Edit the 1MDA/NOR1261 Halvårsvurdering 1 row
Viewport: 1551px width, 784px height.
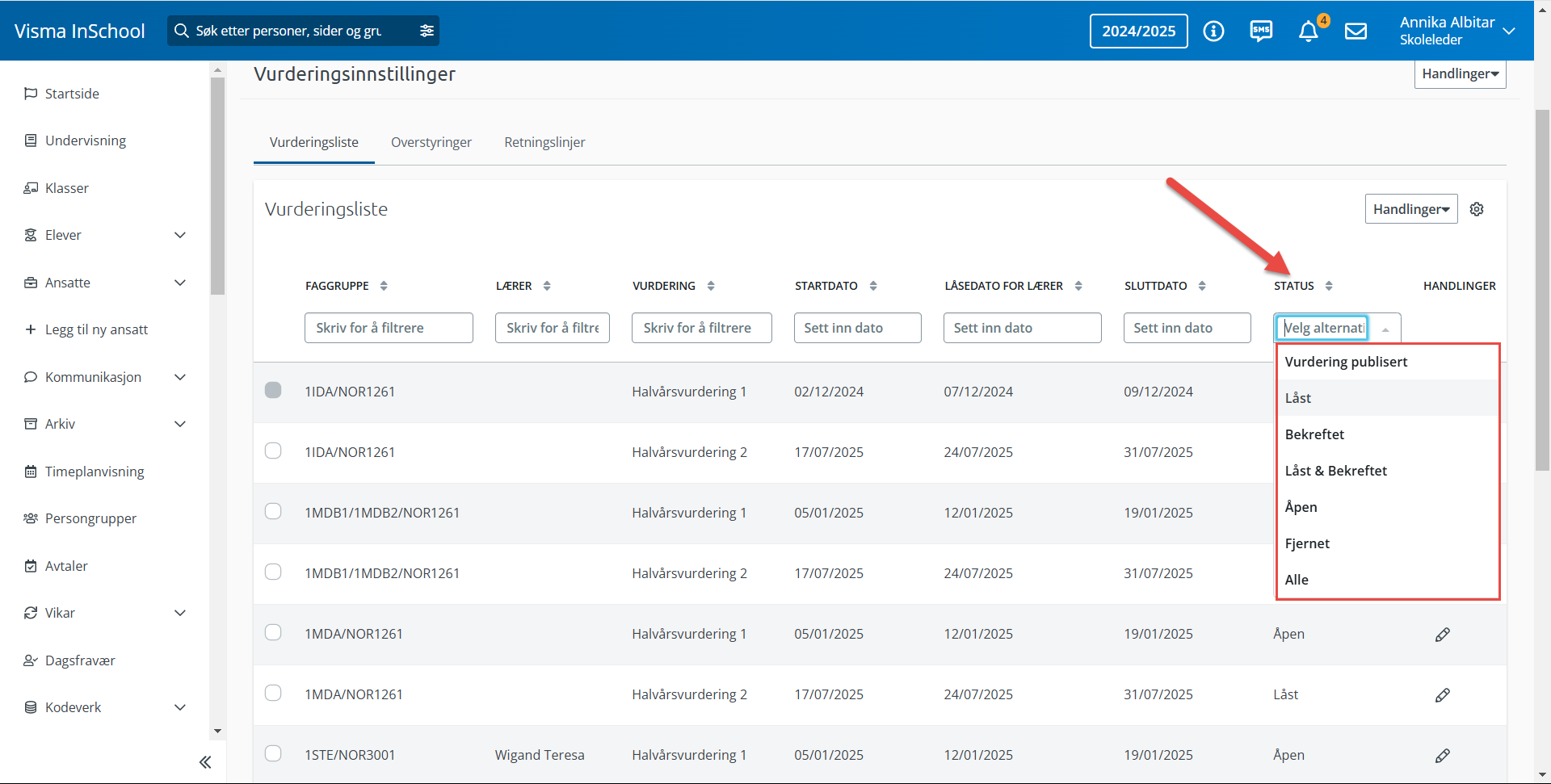pyautogui.click(x=1442, y=635)
